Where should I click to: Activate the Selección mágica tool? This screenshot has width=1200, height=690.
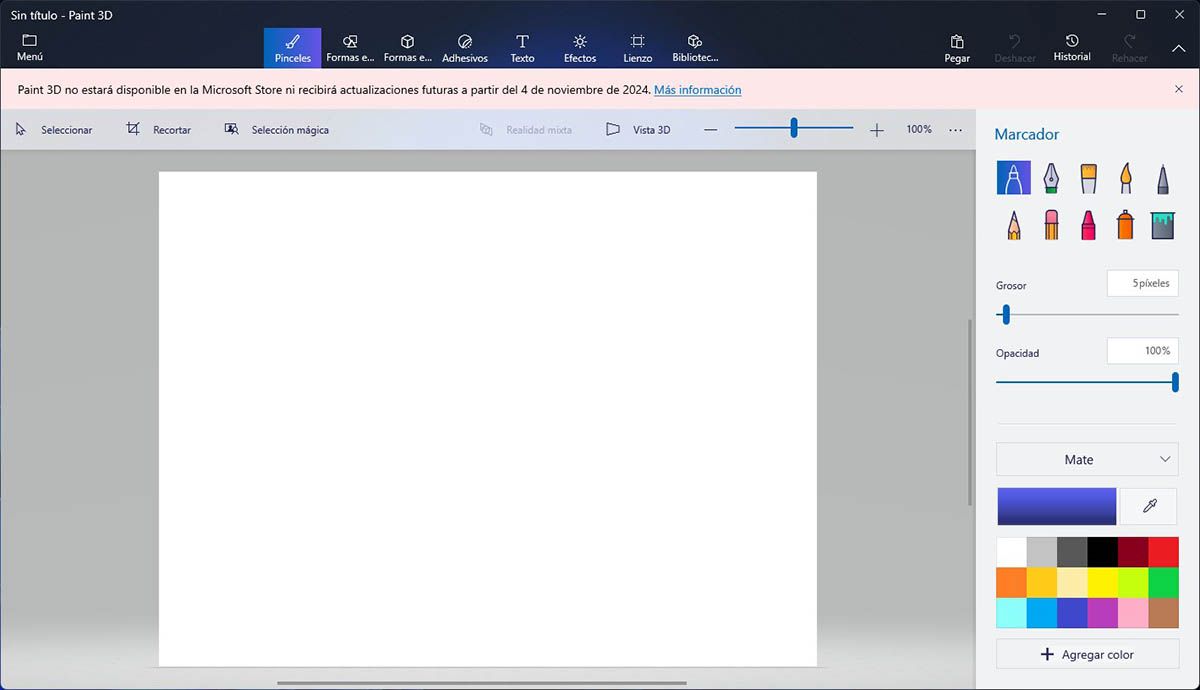click(x=277, y=130)
